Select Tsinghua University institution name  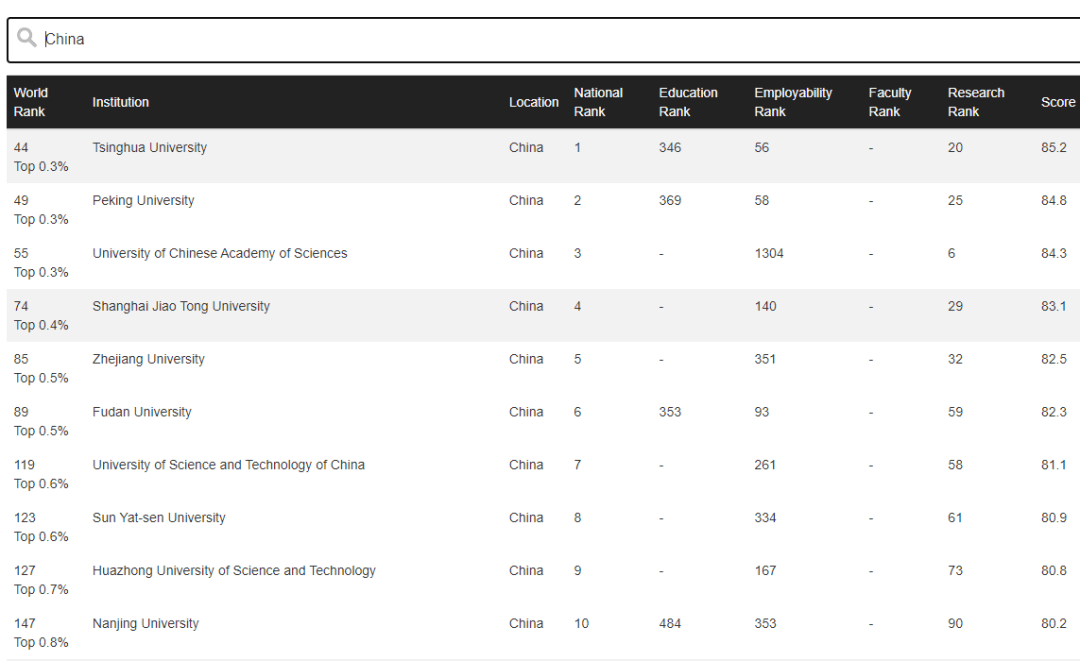pyautogui.click(x=149, y=147)
